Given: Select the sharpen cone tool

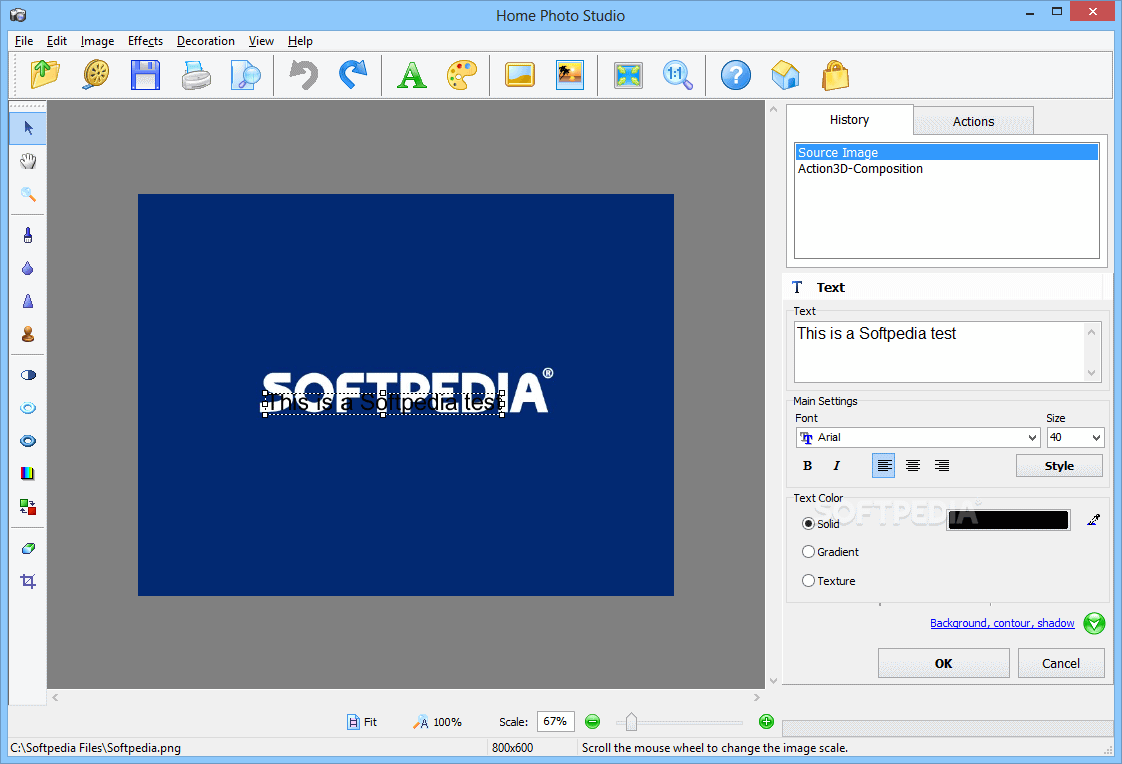Looking at the screenshot, I should point(28,301).
